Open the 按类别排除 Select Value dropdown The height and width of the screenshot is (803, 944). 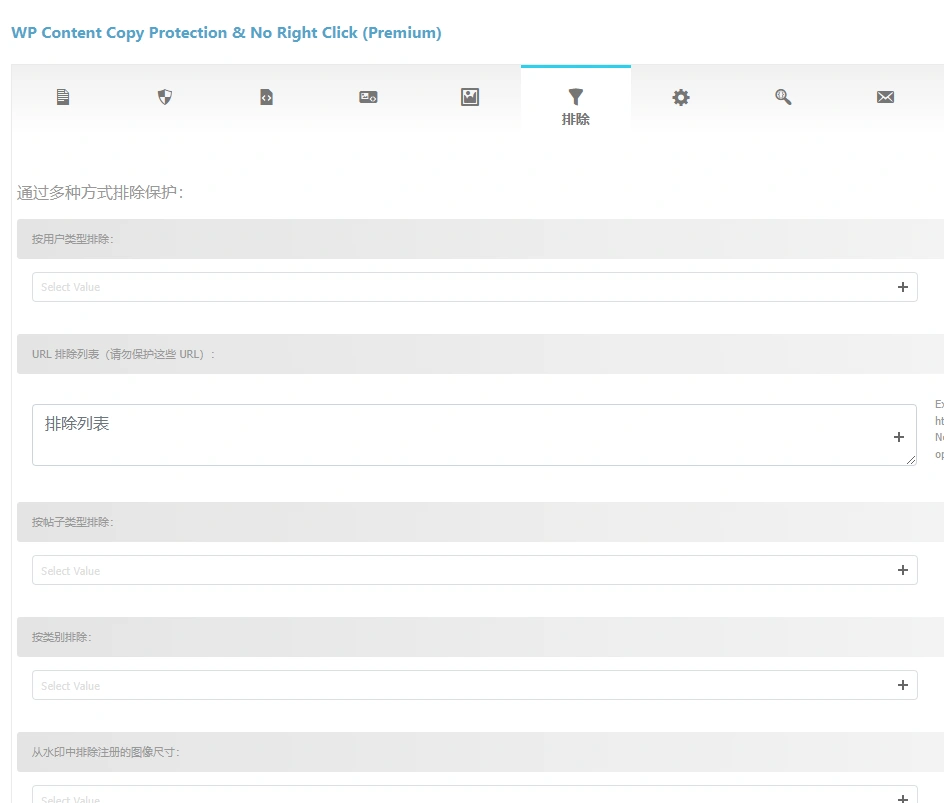[x=400, y=685]
